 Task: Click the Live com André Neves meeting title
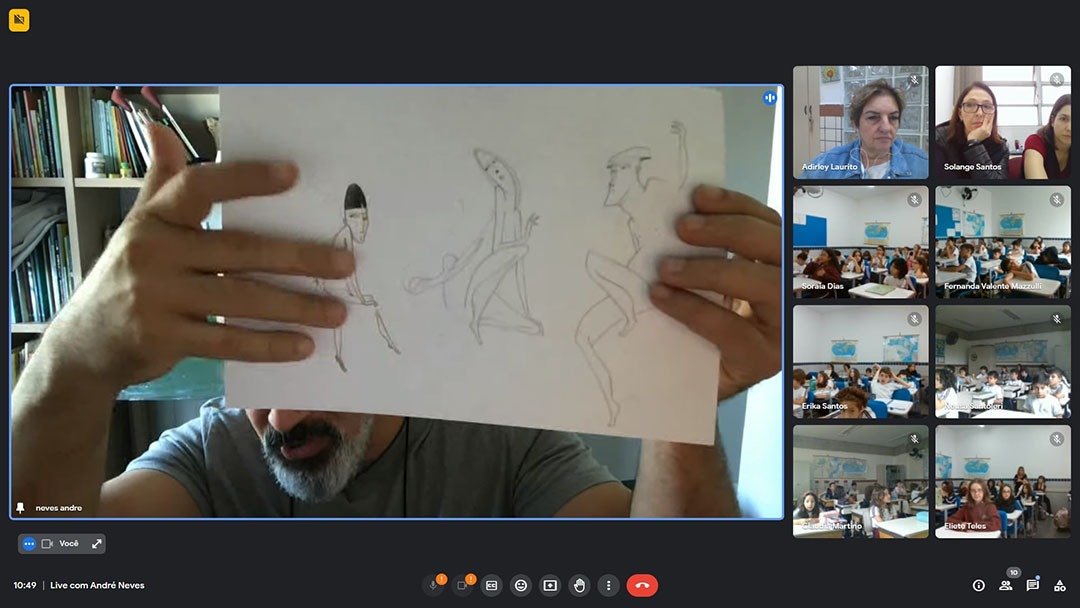[97, 586]
